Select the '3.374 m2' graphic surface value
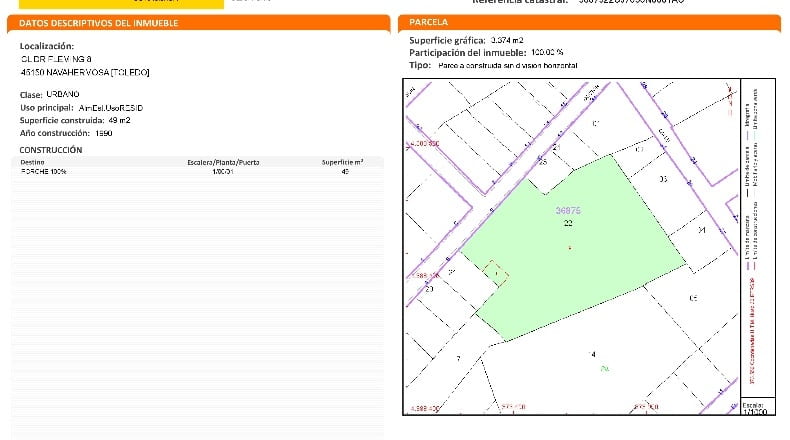The image size is (790, 440). (507, 40)
